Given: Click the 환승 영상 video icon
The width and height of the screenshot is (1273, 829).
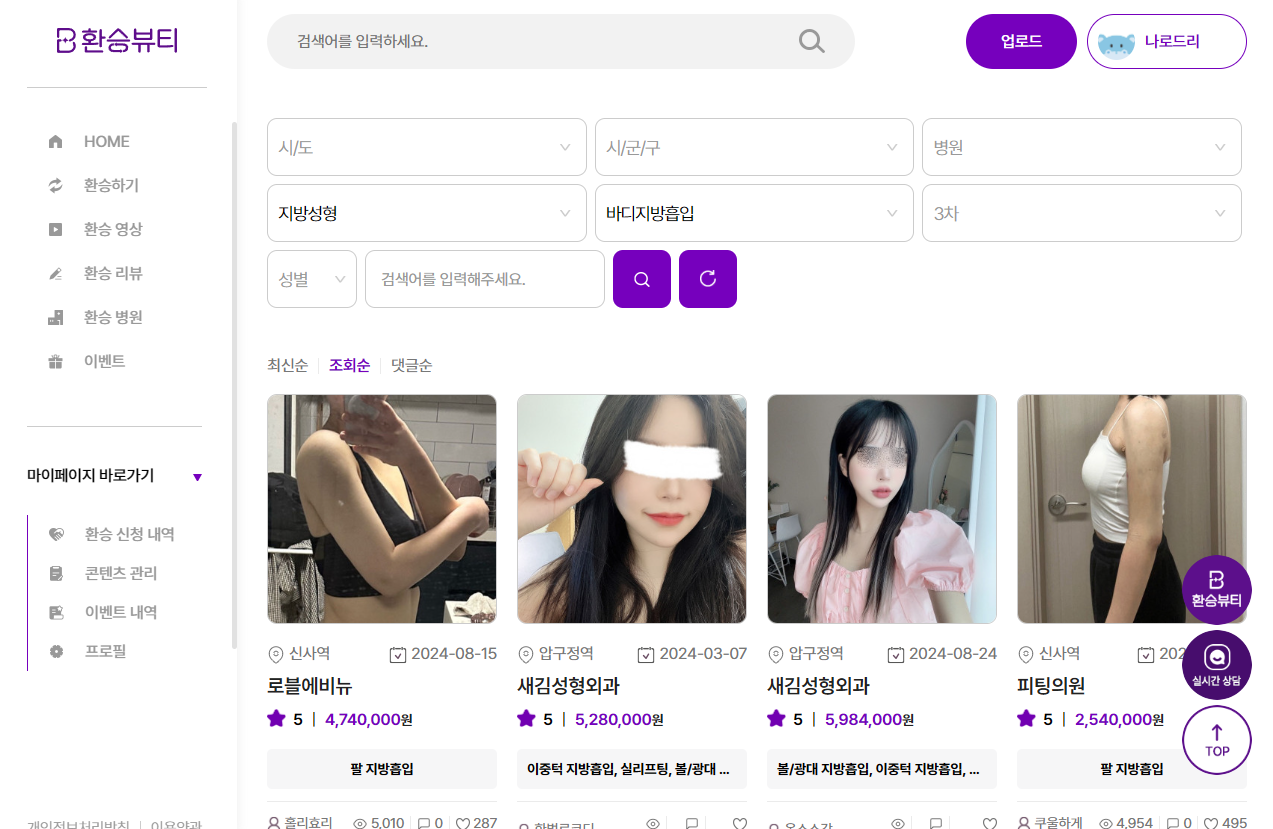Looking at the screenshot, I should (x=56, y=230).
